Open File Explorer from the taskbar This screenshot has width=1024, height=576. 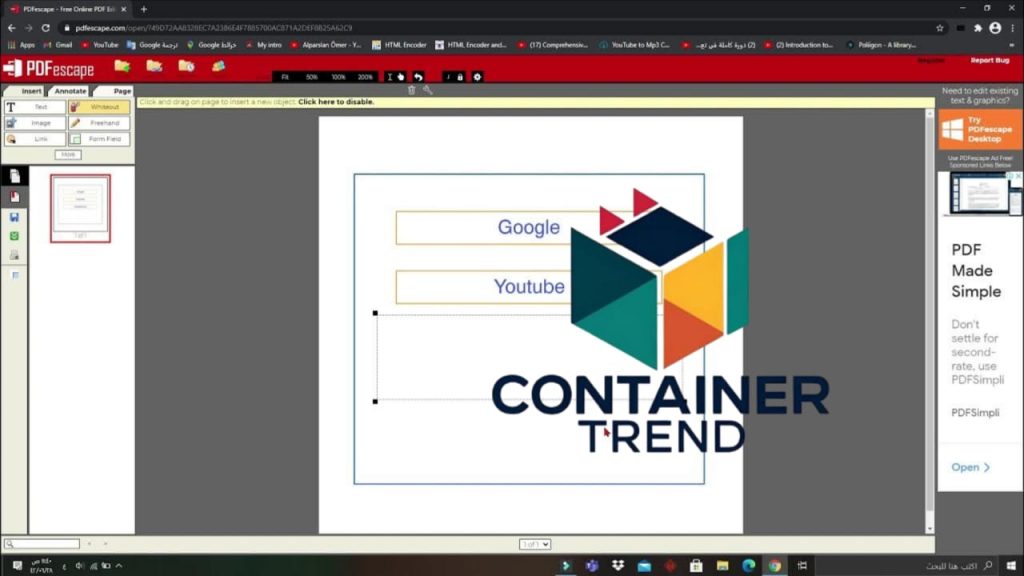722,566
